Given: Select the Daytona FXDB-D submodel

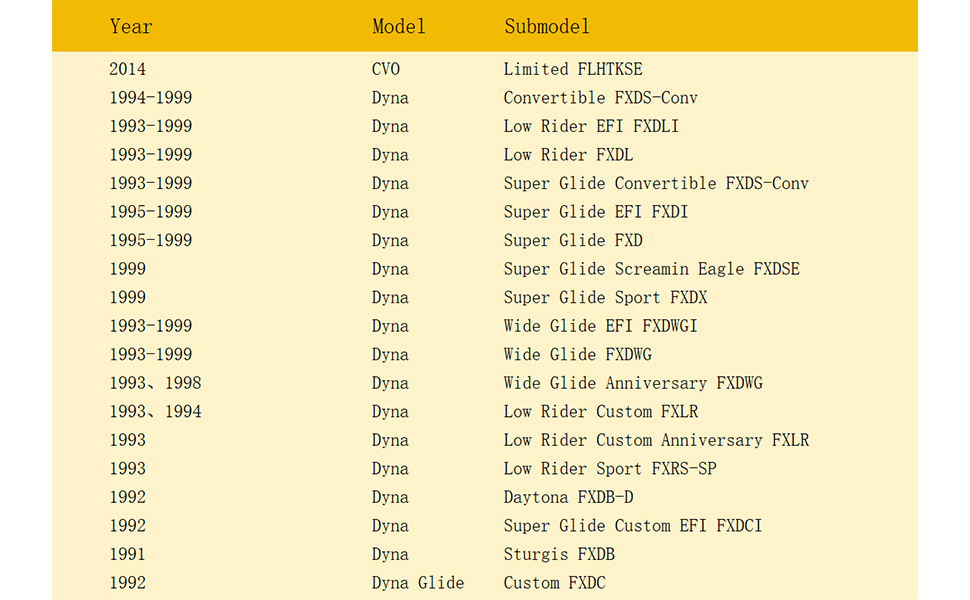Looking at the screenshot, I should pos(568,497).
